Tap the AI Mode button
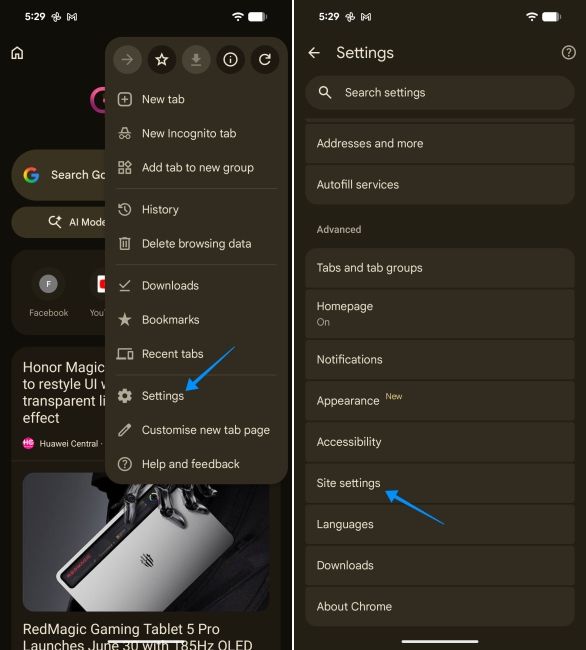 pos(60,222)
